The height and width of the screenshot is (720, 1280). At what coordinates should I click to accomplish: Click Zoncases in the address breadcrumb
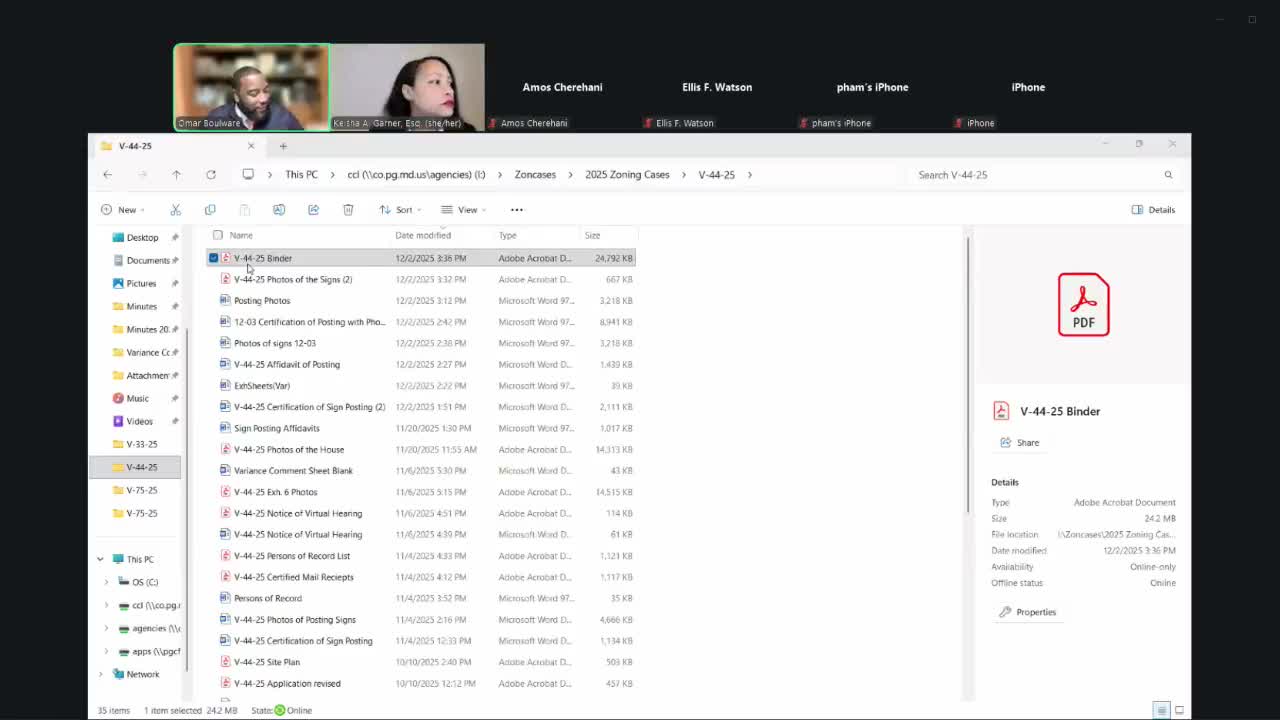535,175
